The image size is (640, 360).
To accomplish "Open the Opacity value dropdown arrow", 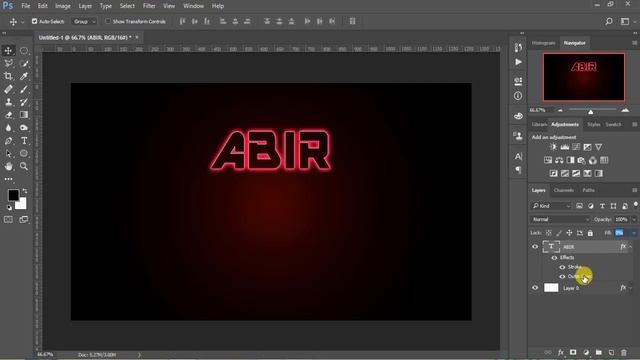I will pos(634,220).
